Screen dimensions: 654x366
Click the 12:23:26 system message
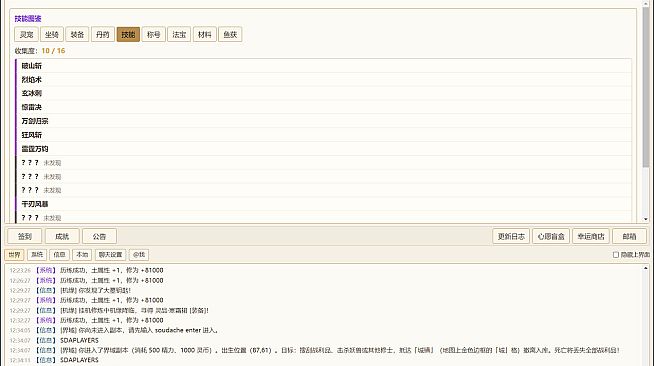[x=86, y=271]
